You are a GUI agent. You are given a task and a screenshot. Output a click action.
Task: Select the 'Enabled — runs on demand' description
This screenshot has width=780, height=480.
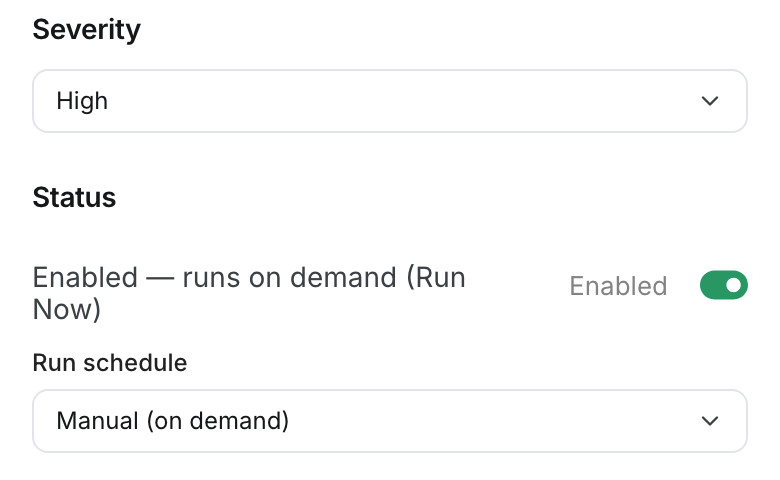(x=249, y=293)
